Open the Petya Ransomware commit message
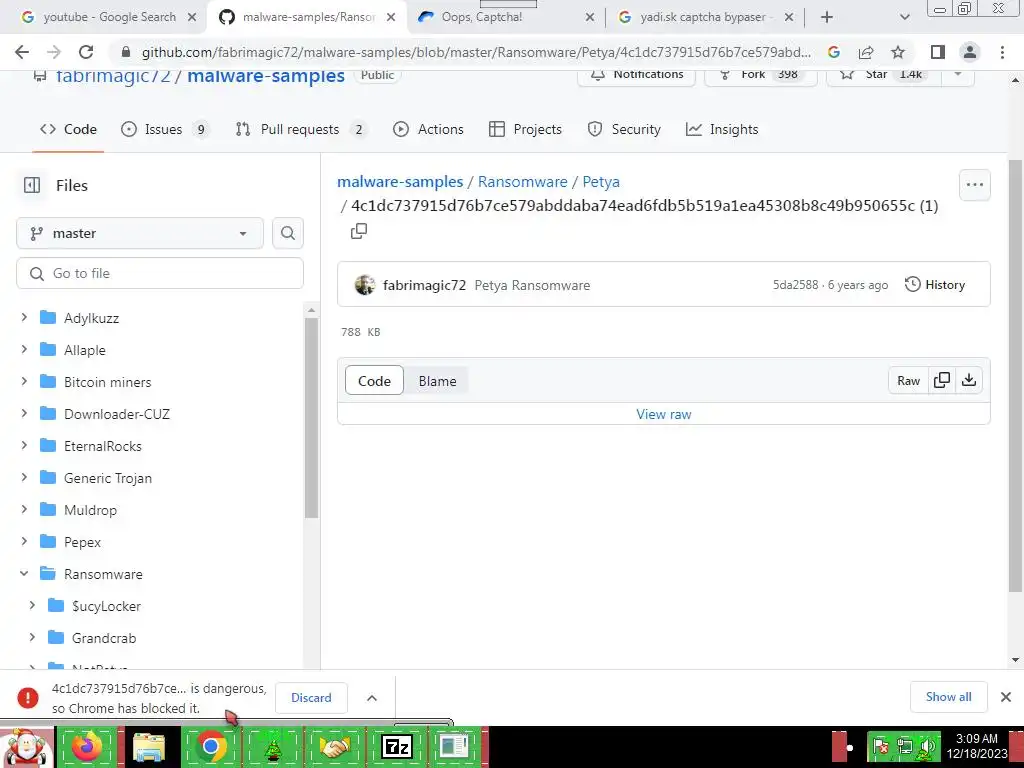 [532, 285]
